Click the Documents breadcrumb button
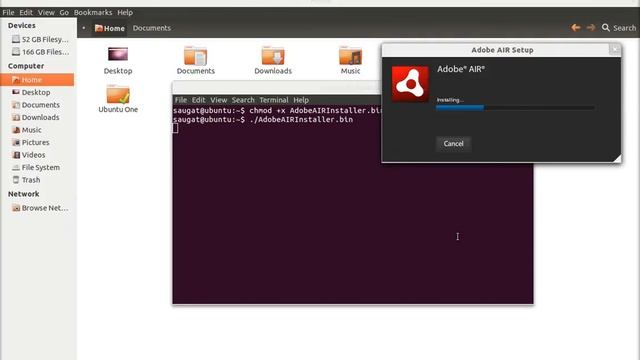The image size is (640, 360). point(151,28)
